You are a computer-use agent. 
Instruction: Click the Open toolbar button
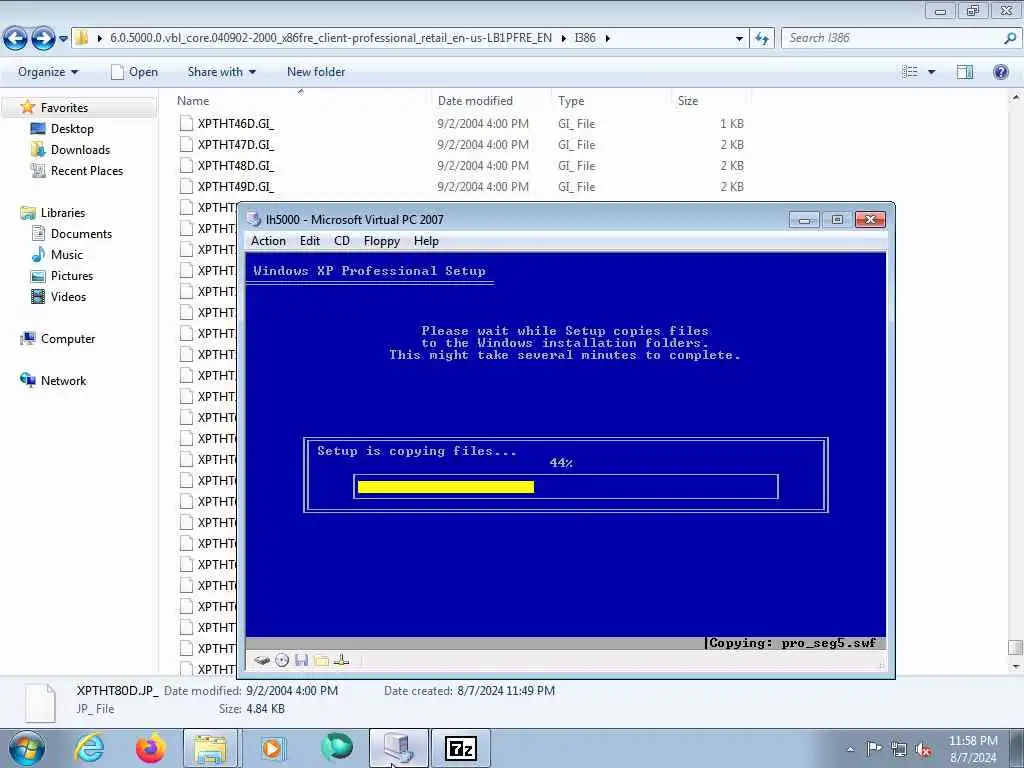(135, 72)
